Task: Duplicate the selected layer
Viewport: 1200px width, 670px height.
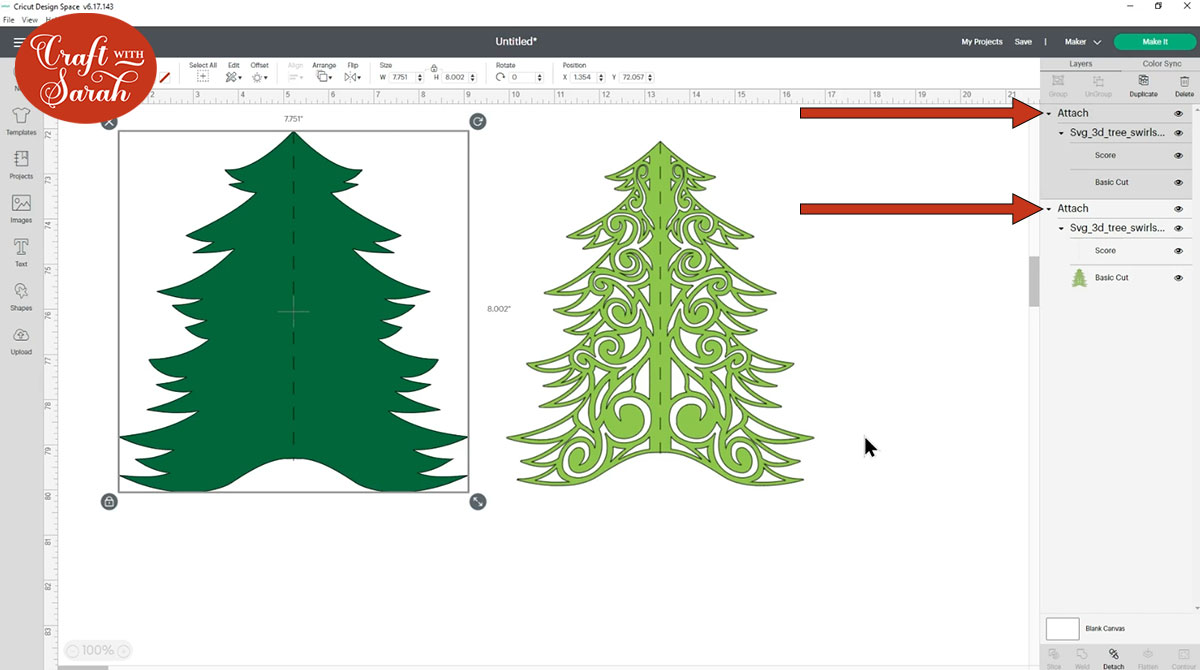Action: pos(1143,86)
